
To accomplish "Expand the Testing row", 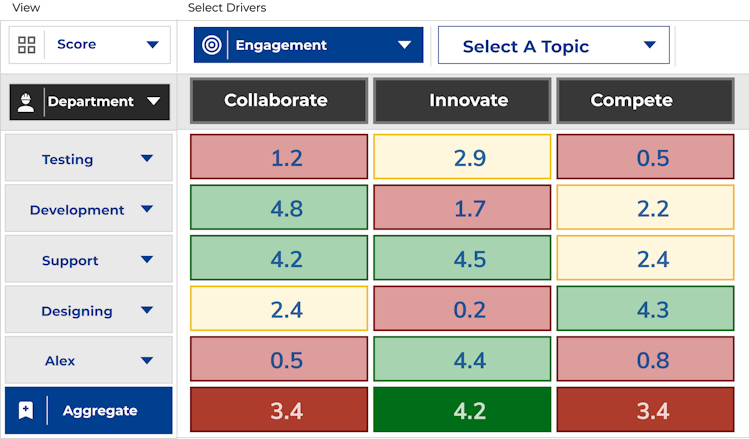I will click(x=147, y=158).
